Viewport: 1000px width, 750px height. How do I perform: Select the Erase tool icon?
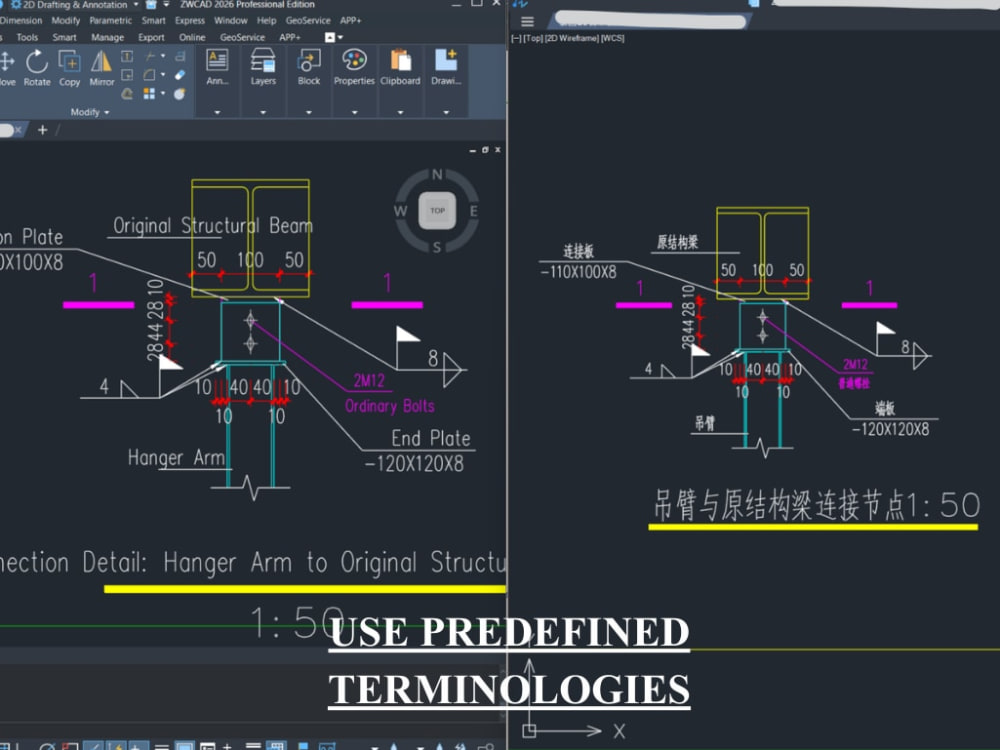[x=180, y=75]
